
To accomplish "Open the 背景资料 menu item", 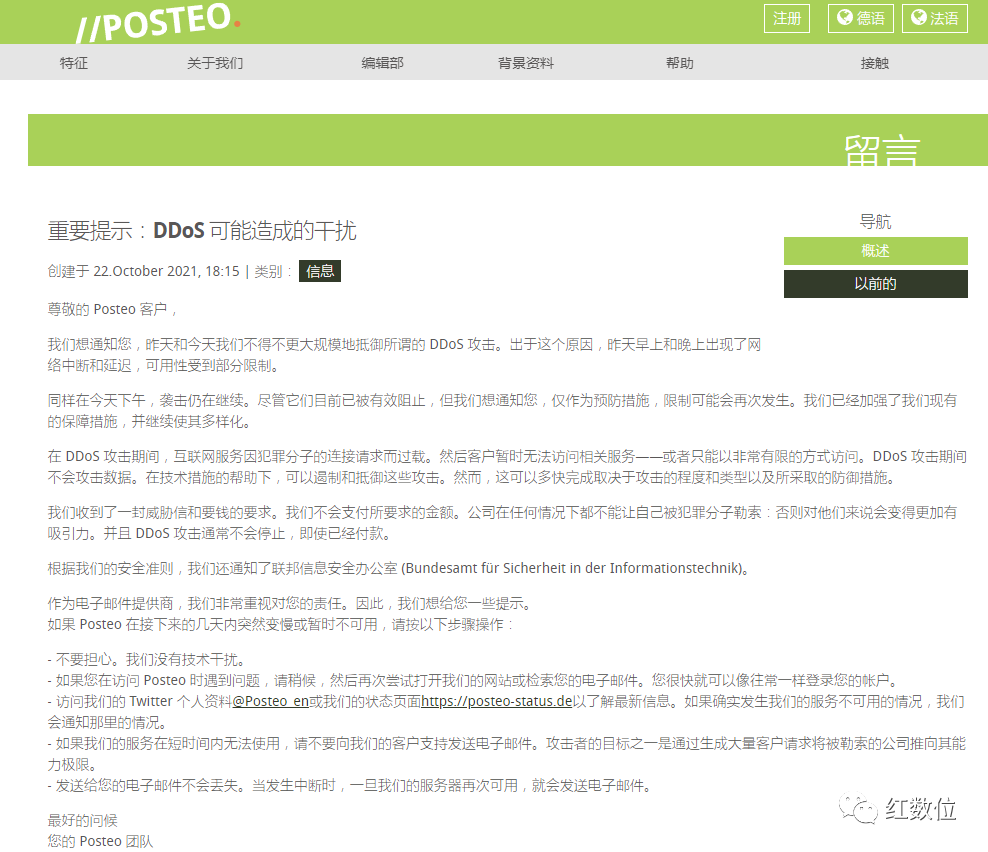I will click(526, 63).
